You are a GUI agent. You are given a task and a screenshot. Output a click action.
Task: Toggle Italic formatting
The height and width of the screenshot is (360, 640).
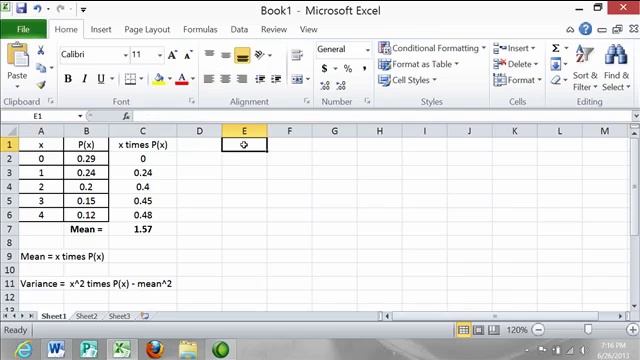tap(84, 79)
